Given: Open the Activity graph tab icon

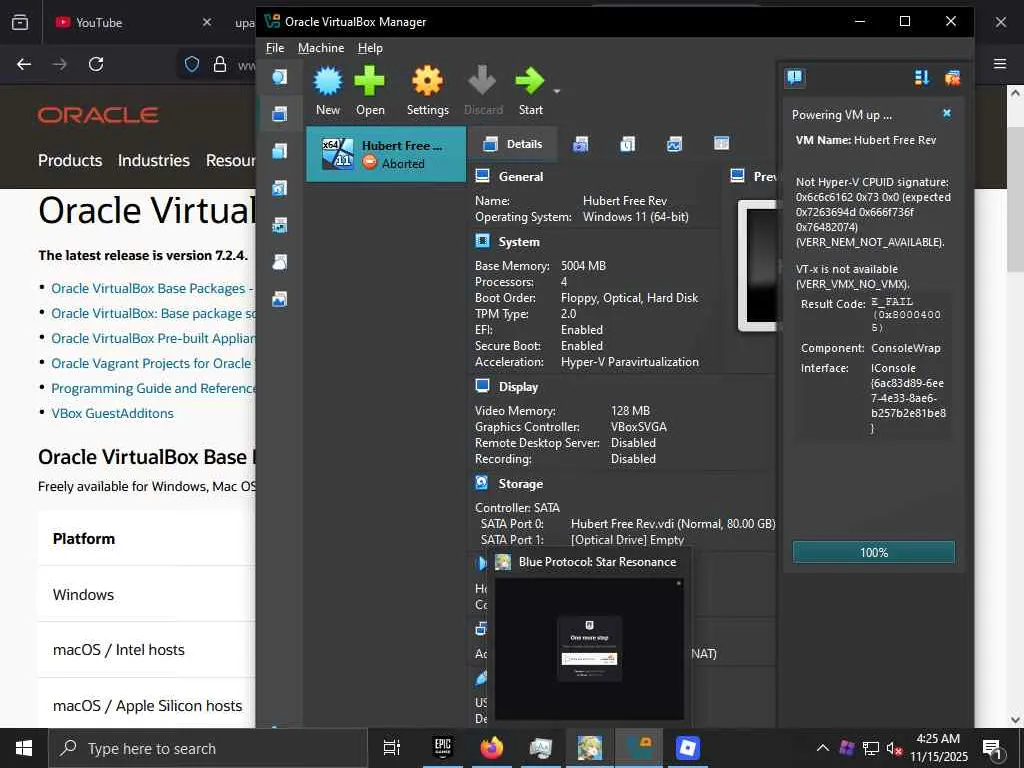Looking at the screenshot, I should tap(675, 144).
